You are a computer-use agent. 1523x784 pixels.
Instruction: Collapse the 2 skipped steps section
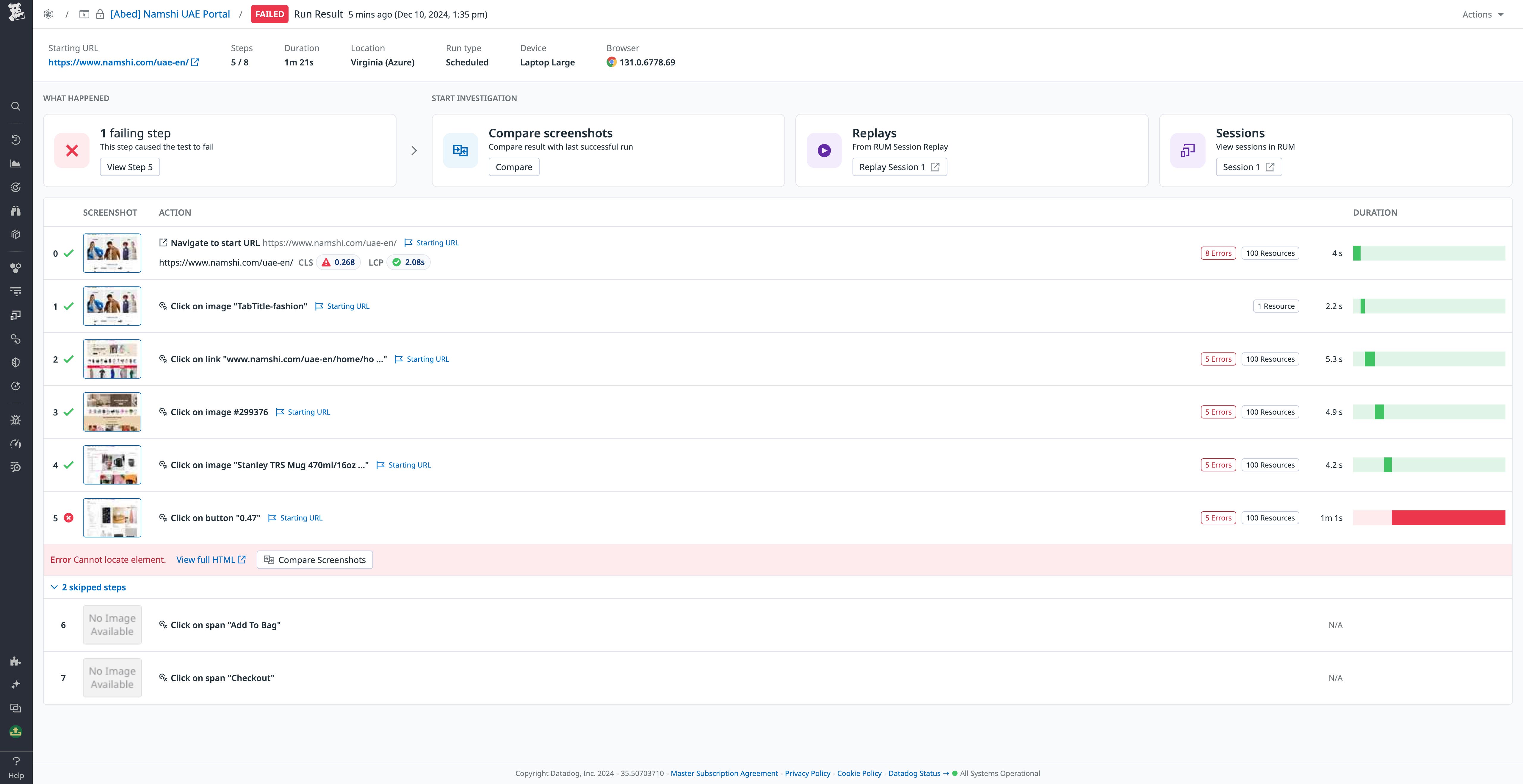[x=54, y=587]
